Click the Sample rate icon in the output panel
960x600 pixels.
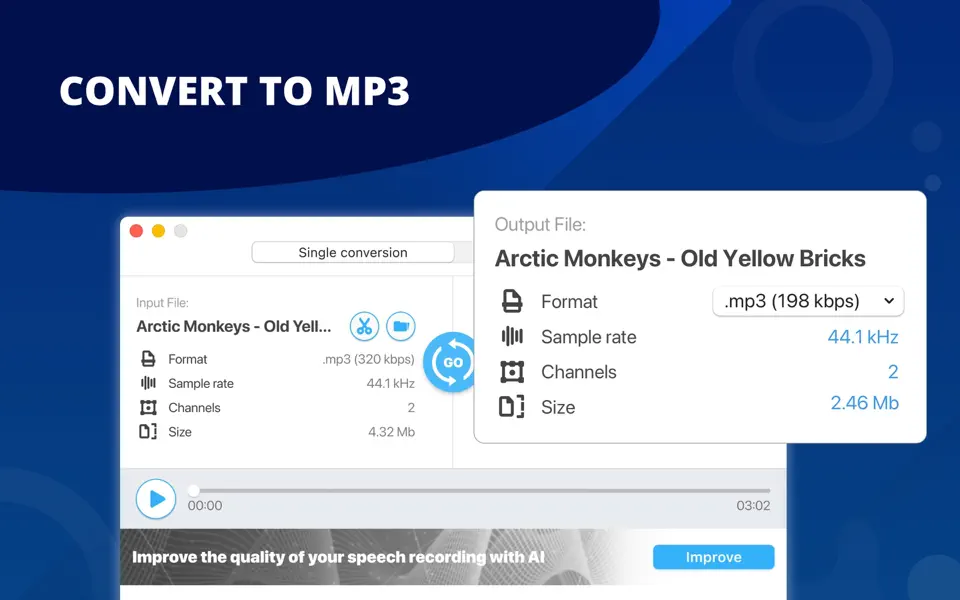[x=511, y=337]
